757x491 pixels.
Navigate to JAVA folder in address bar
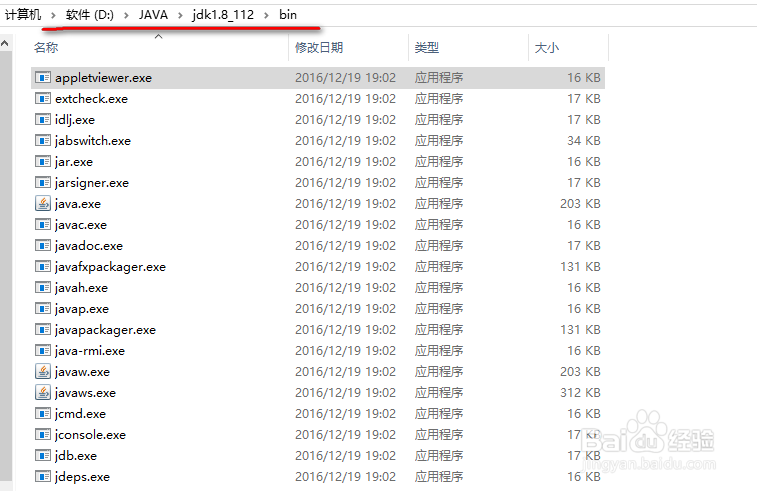tap(154, 14)
